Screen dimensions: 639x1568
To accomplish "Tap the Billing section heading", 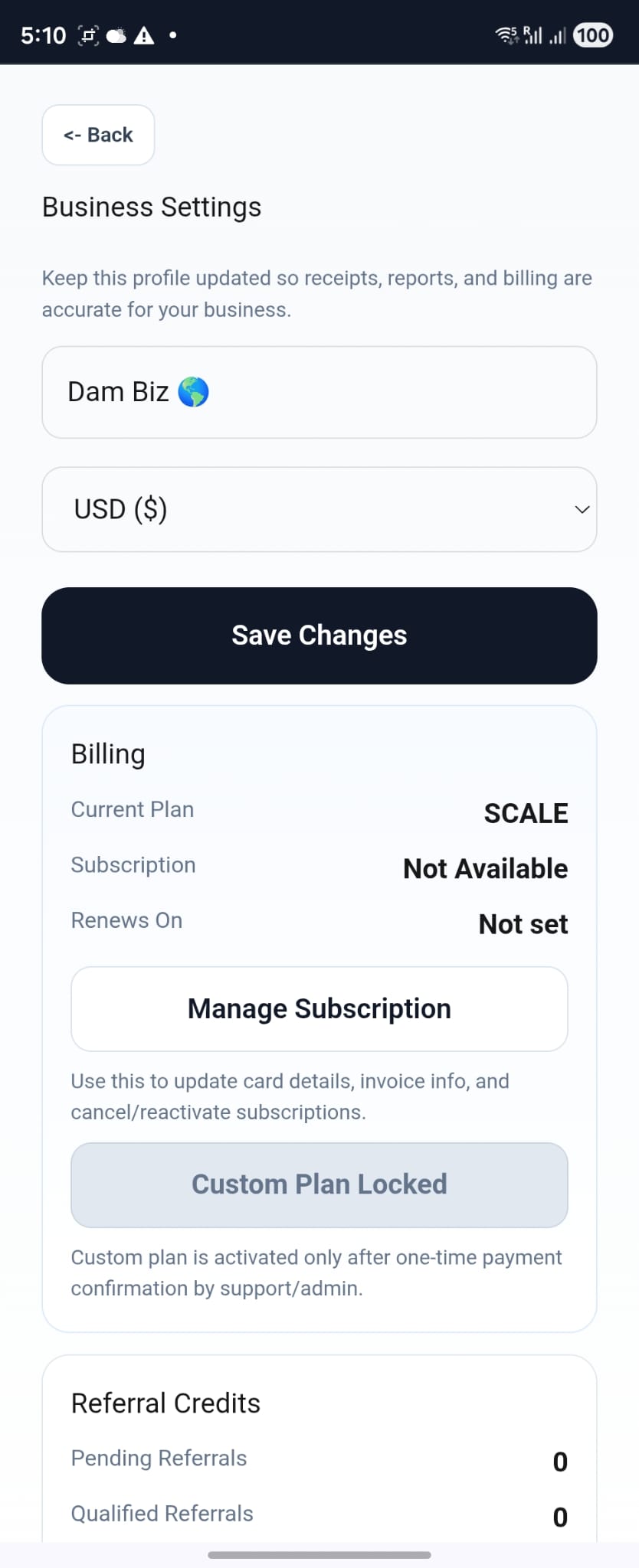I will (x=108, y=753).
